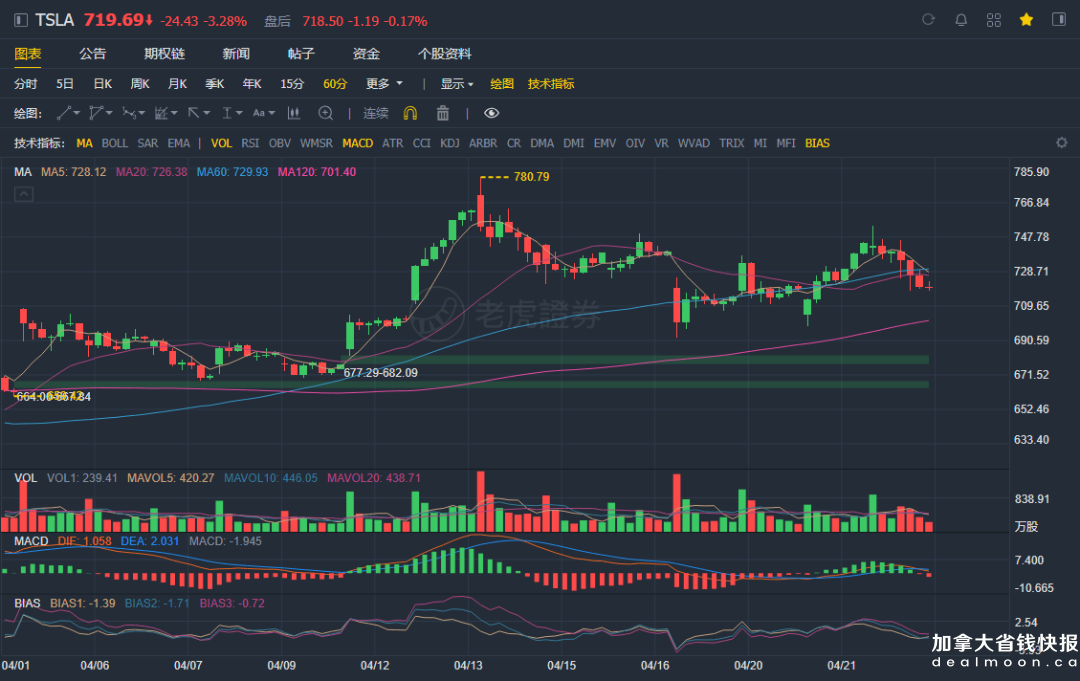Open the 显示 display dropdown

coord(457,84)
